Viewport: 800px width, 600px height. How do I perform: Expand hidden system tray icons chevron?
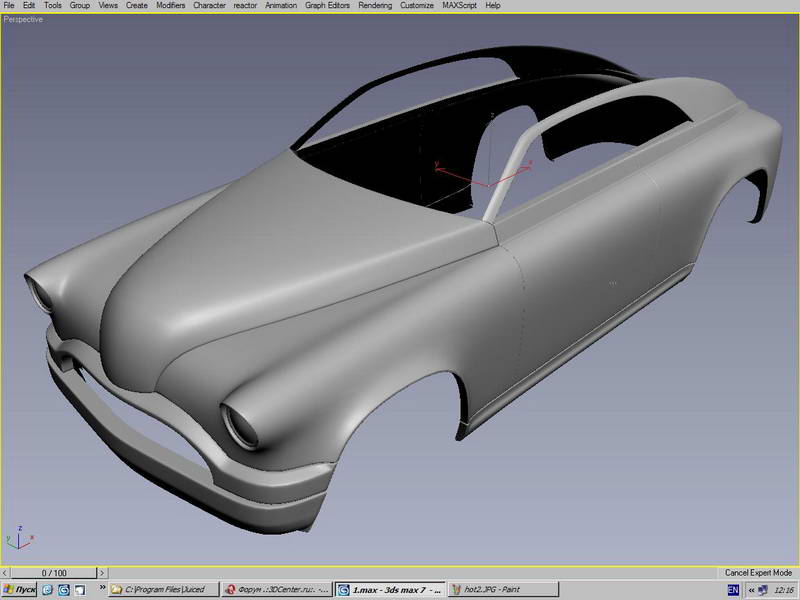point(751,590)
